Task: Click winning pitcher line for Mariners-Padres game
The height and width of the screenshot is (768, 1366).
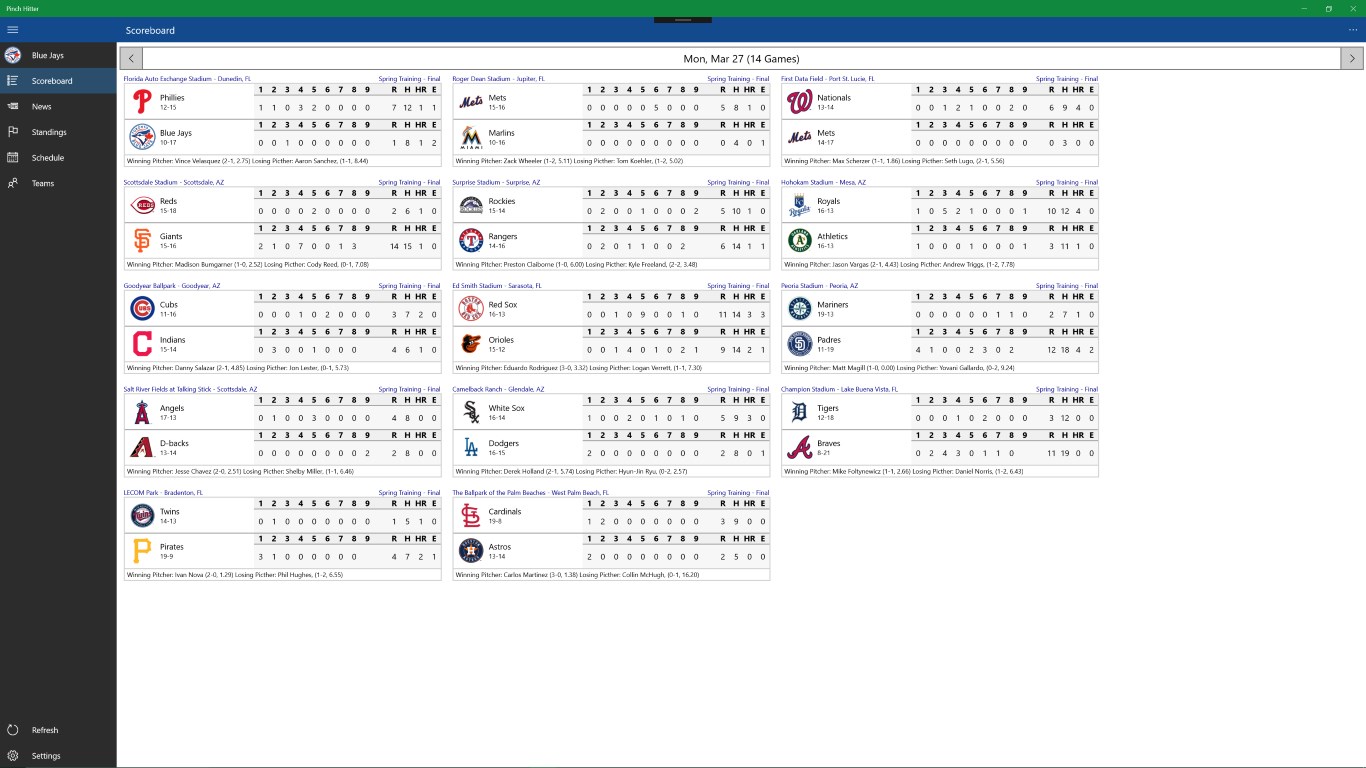Action: click(x=939, y=368)
